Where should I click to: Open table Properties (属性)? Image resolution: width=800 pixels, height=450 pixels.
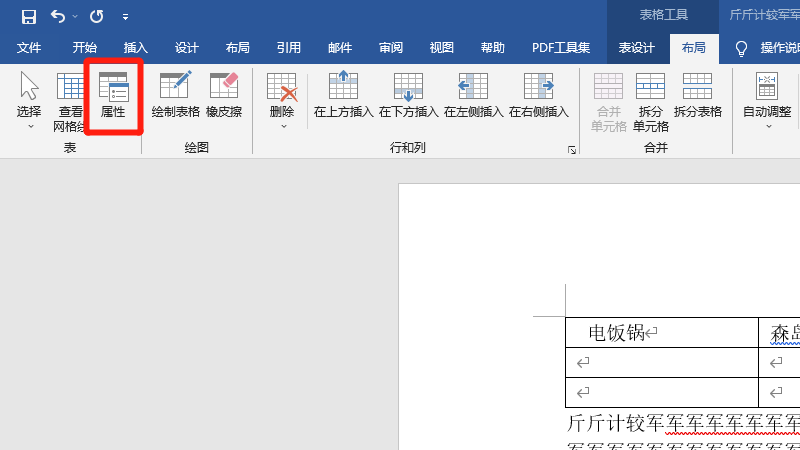click(113, 97)
